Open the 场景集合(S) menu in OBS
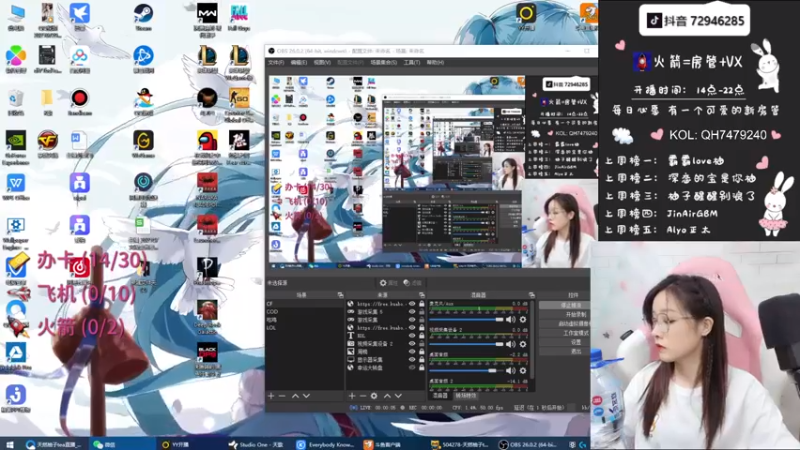800x450 pixels. (384, 62)
